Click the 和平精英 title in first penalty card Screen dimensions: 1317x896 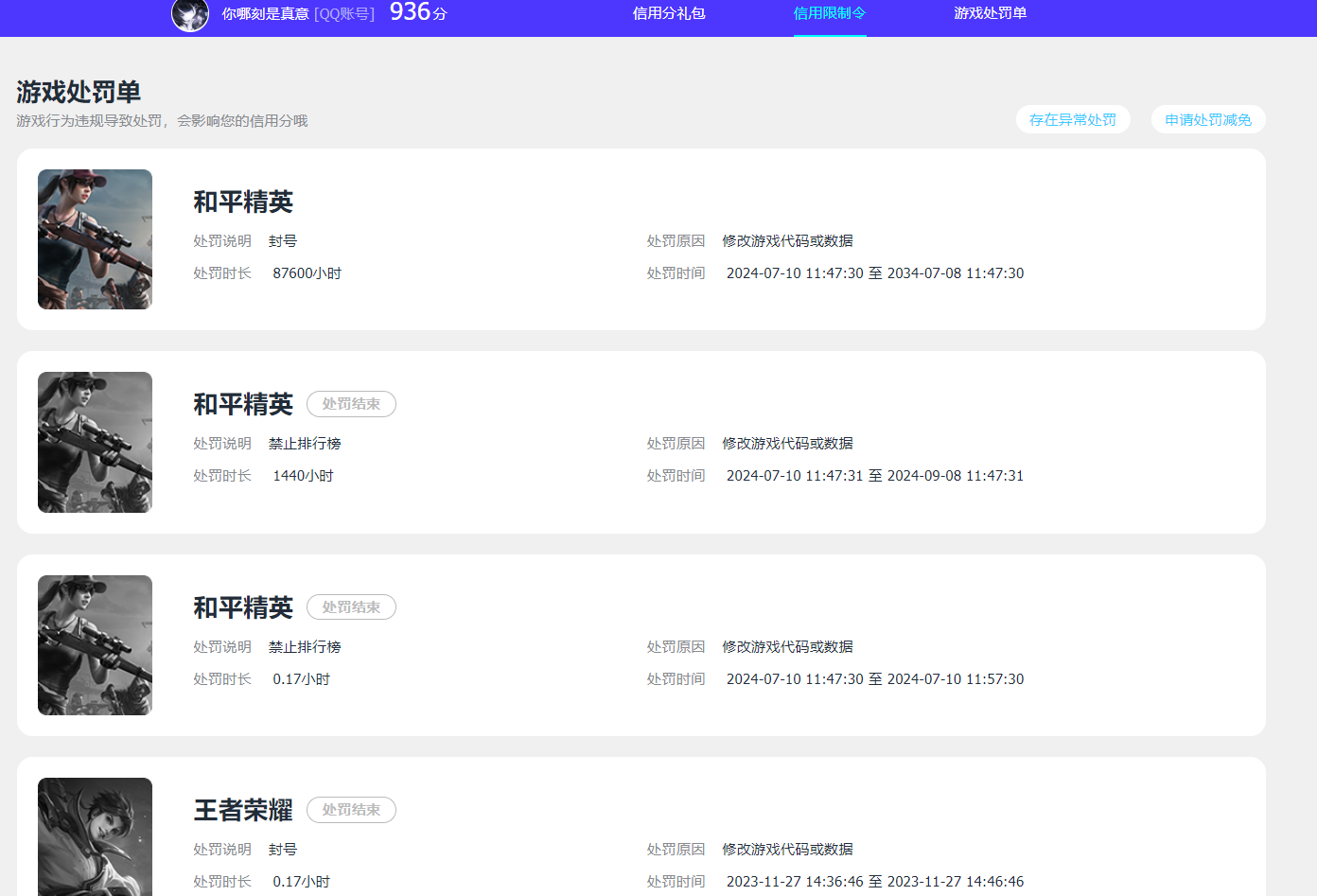(242, 202)
